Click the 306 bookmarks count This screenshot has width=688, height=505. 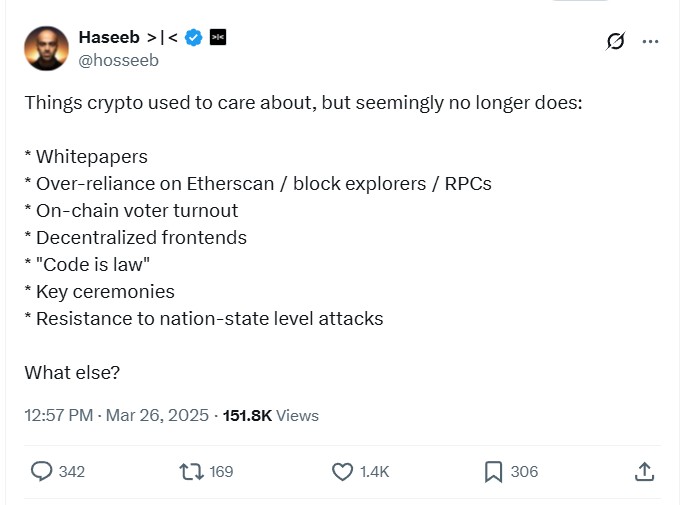(x=524, y=471)
